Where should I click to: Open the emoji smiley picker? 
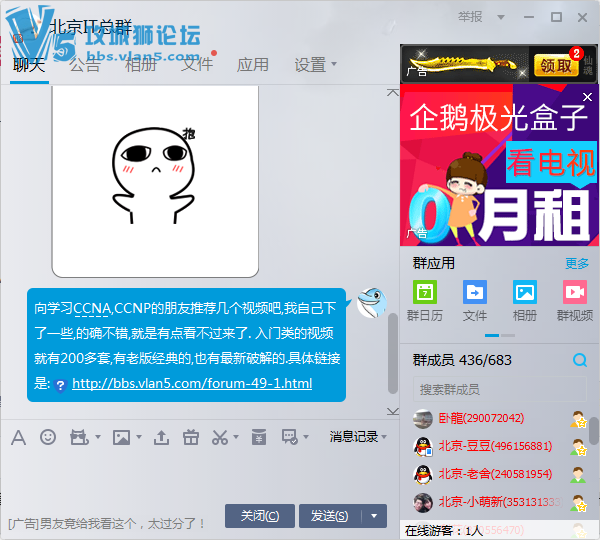coord(48,437)
